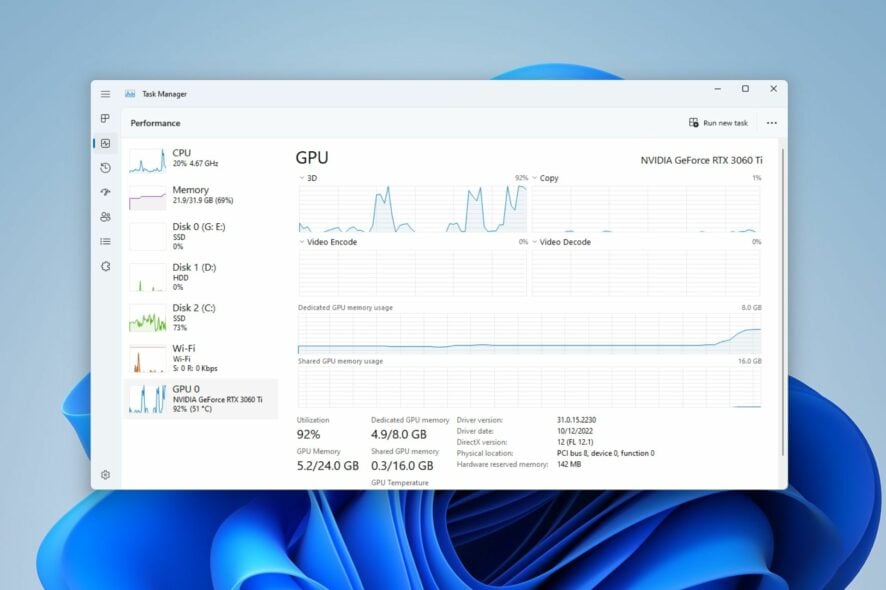Select Wi-Fi in performance list
The height and width of the screenshot is (590, 886).
[x=201, y=358]
